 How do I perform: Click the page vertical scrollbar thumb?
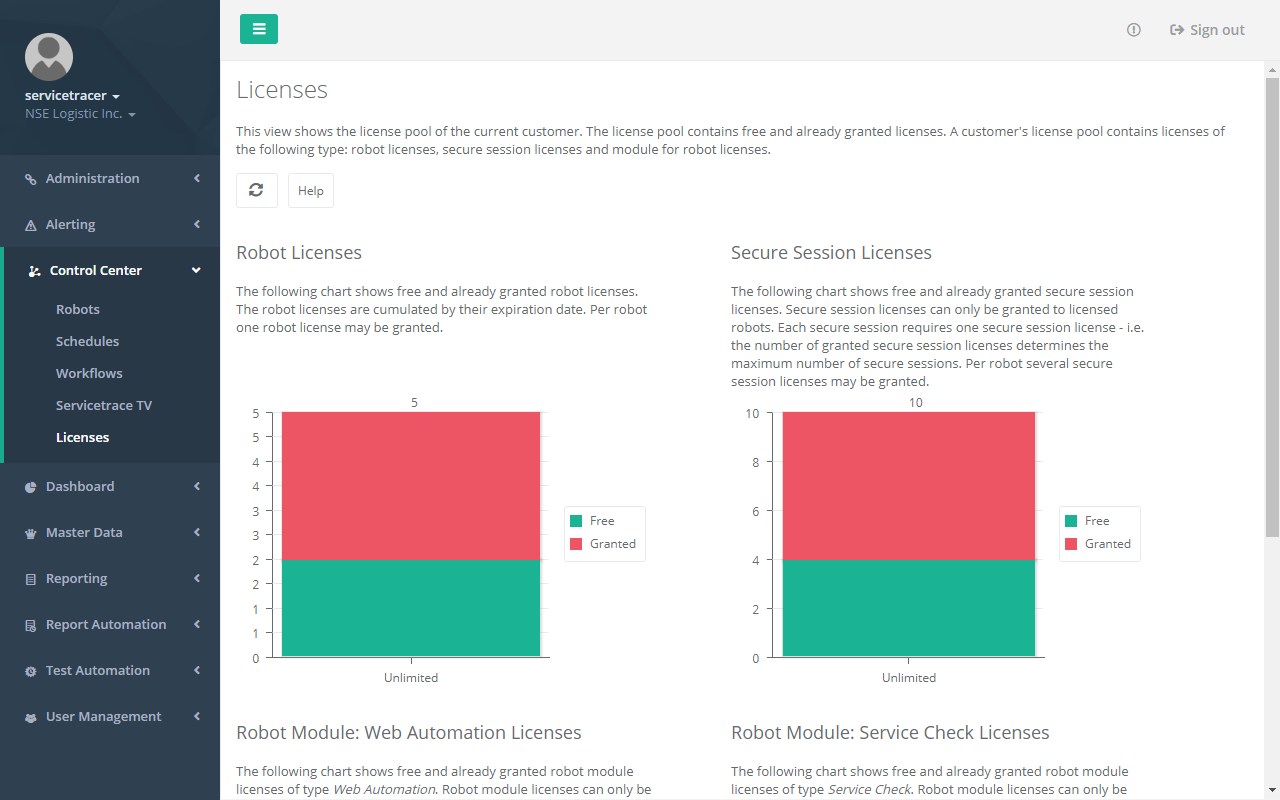pyautogui.click(x=1272, y=307)
